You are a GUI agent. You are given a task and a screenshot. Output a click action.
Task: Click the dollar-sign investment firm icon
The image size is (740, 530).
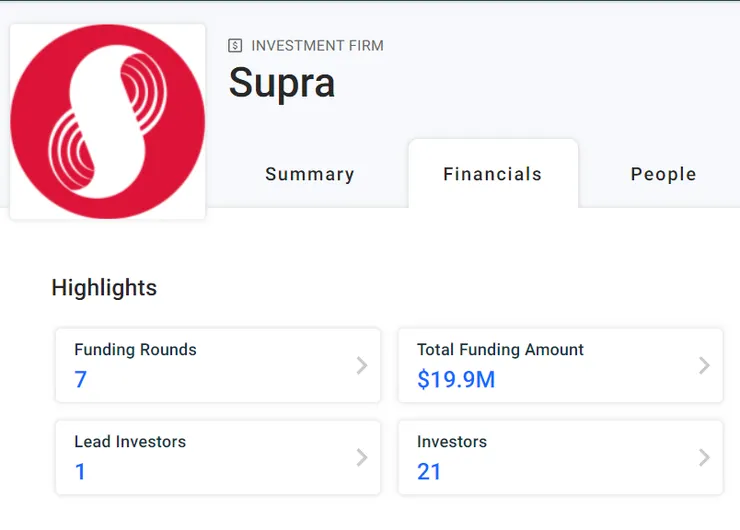tap(236, 46)
